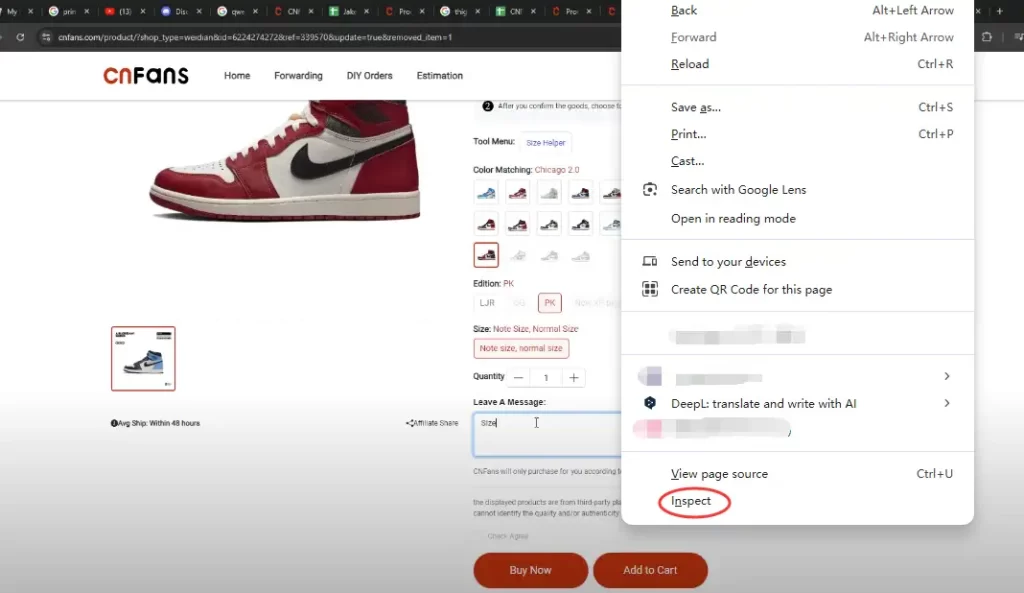Select the PK edition option

coord(550,303)
